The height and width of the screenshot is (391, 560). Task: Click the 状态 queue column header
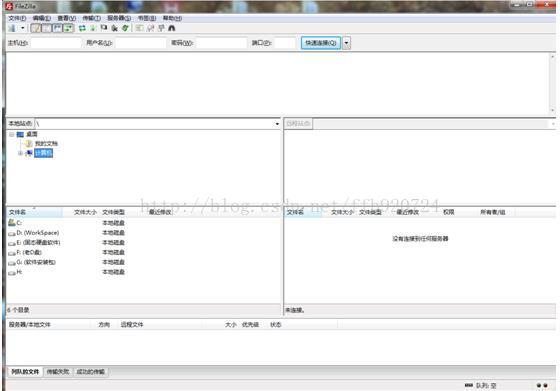pyautogui.click(x=276, y=325)
